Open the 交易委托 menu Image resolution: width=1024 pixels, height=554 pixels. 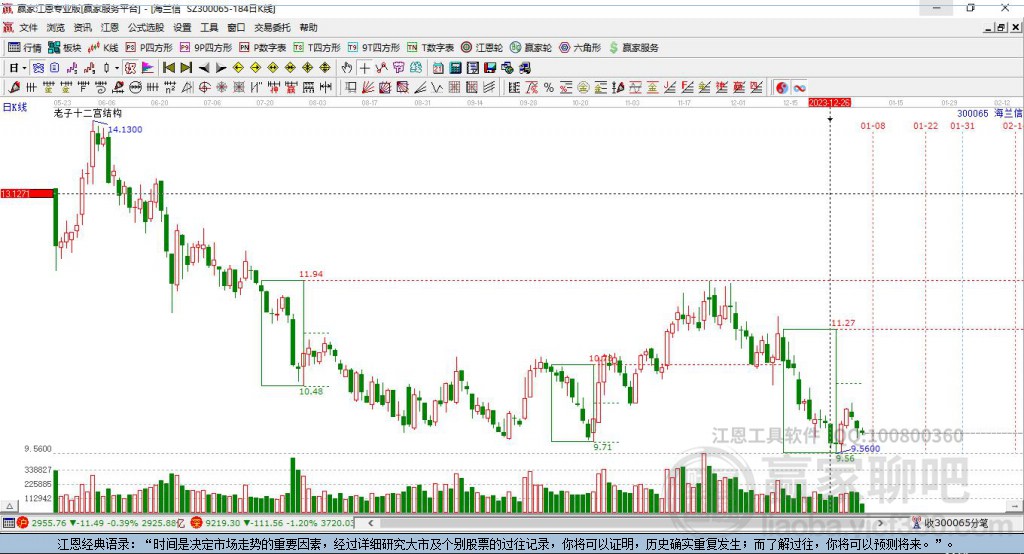tap(272, 27)
